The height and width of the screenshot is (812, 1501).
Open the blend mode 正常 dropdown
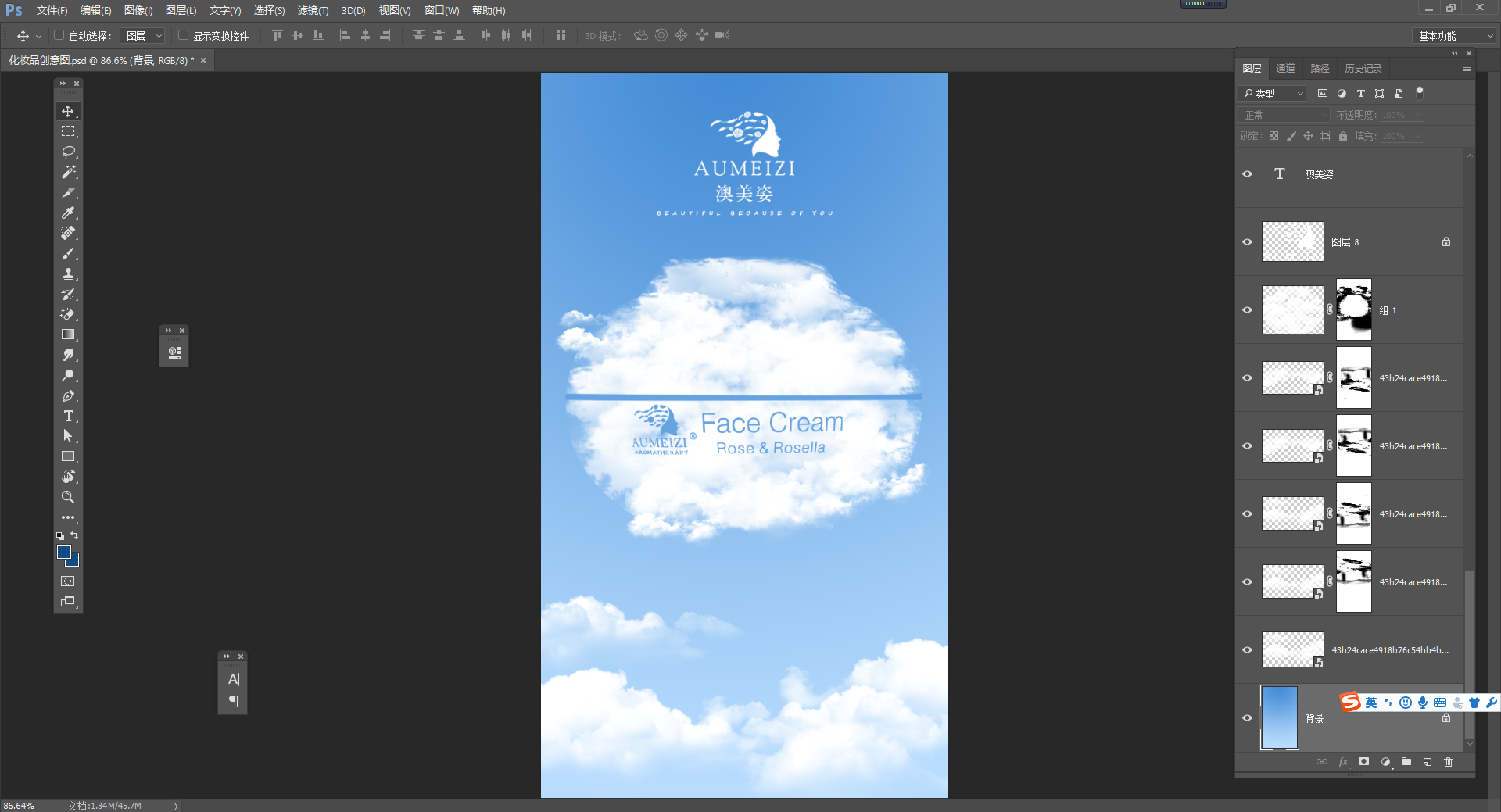[x=1284, y=115]
